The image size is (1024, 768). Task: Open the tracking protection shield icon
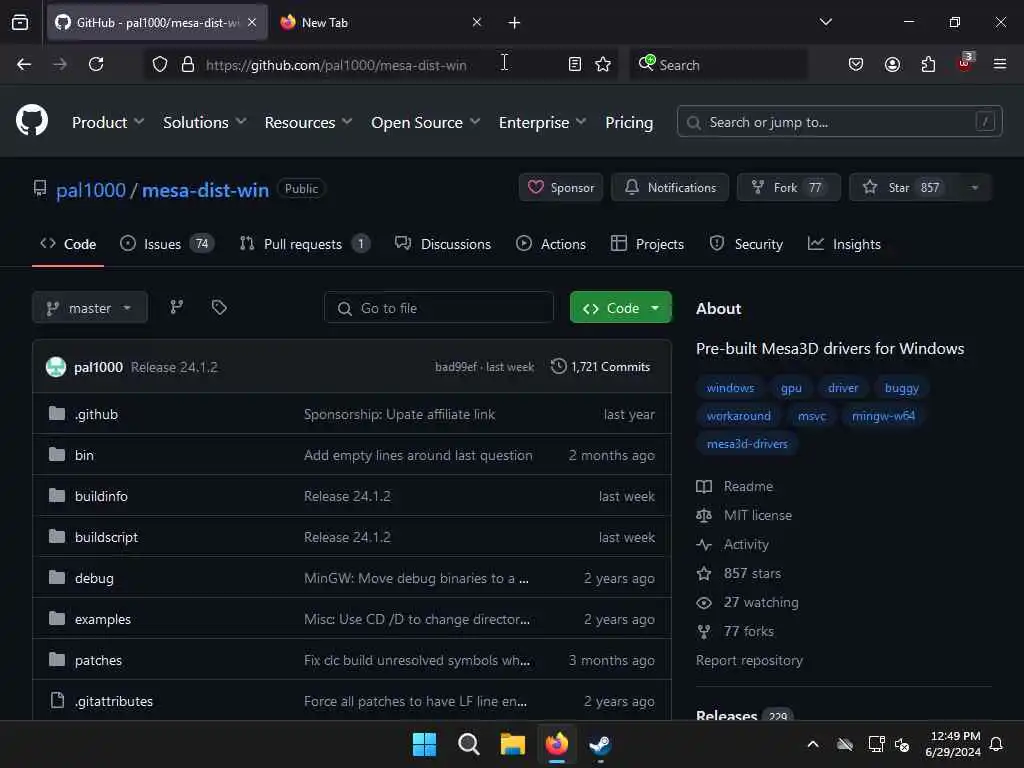160,64
